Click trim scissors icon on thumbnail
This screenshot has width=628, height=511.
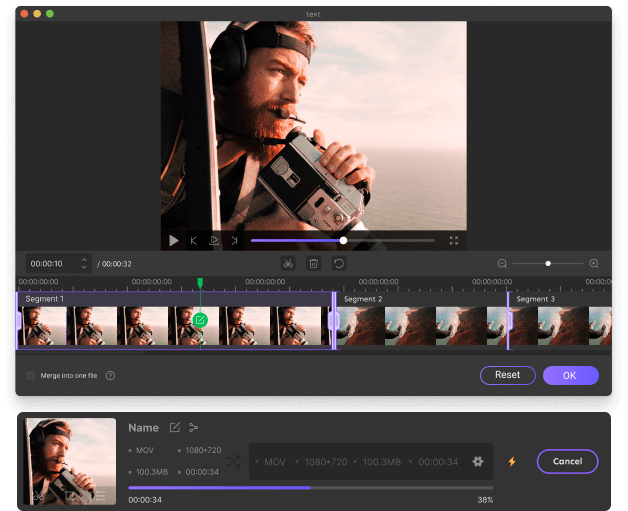[38, 496]
